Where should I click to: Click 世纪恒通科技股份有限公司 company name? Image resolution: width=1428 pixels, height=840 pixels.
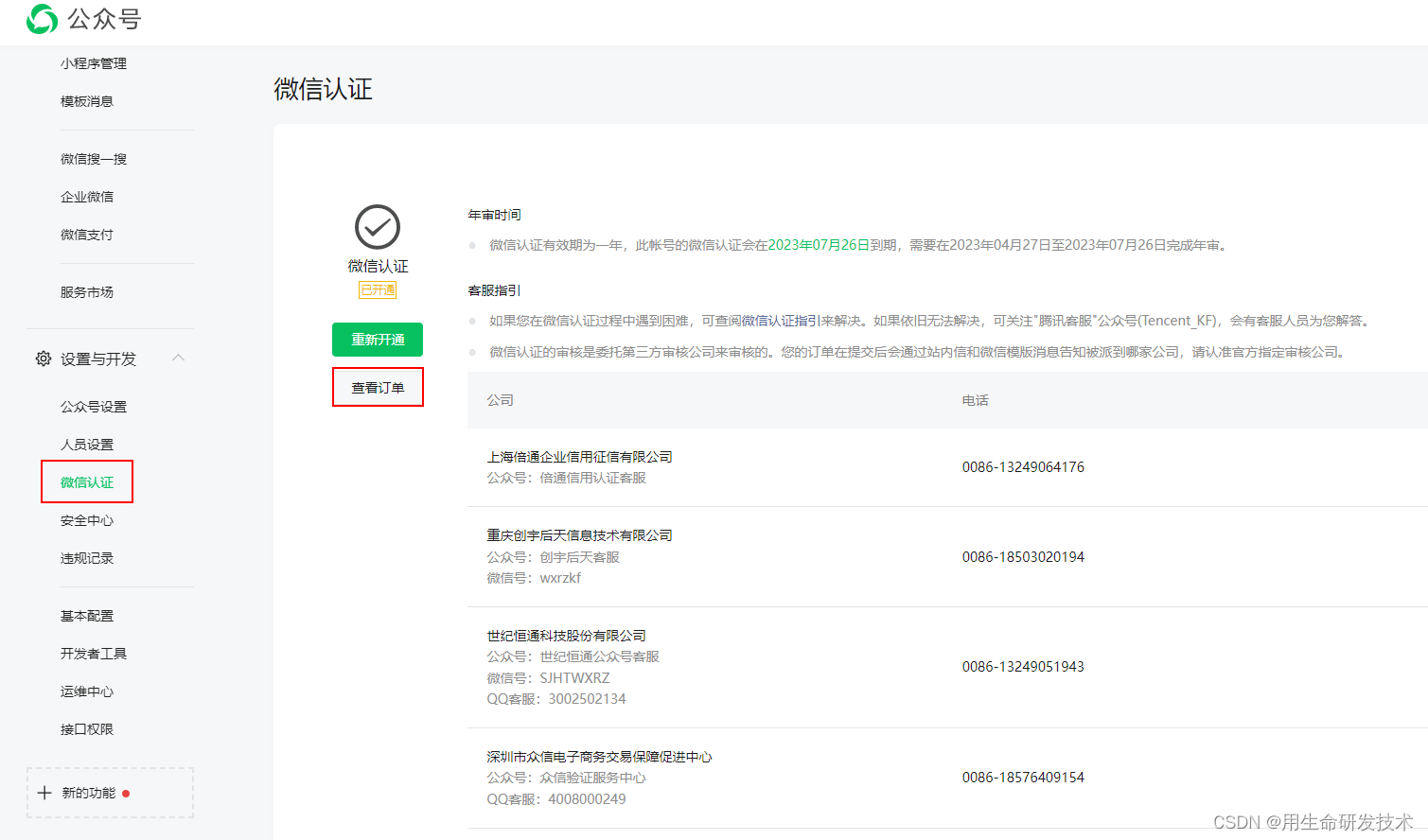[x=567, y=636]
